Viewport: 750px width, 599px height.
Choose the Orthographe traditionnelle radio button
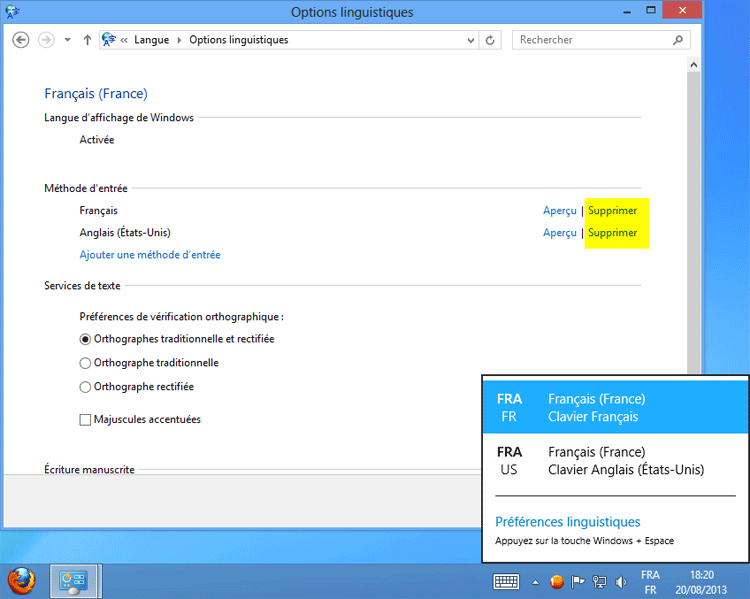click(85, 363)
